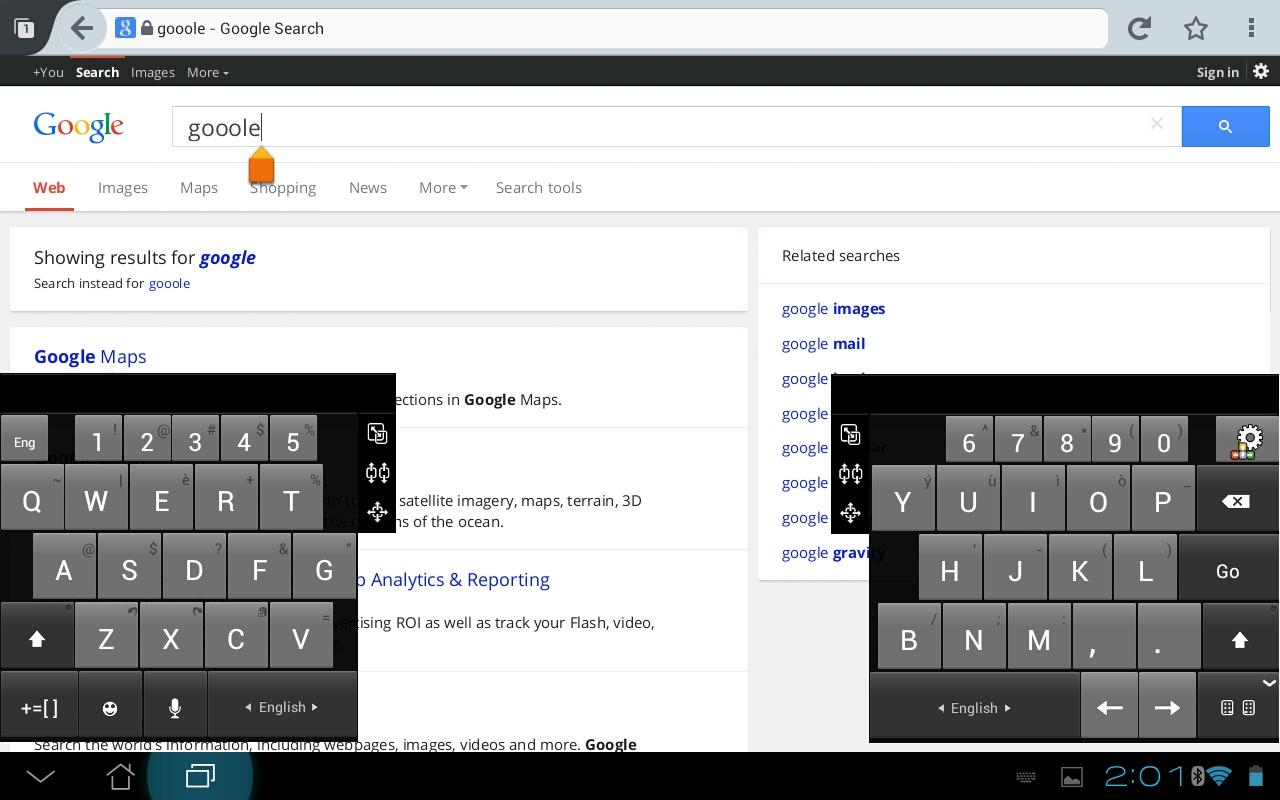This screenshot has width=1280, height=800.
Task: Open the recent apps button
Action: pos(200,776)
